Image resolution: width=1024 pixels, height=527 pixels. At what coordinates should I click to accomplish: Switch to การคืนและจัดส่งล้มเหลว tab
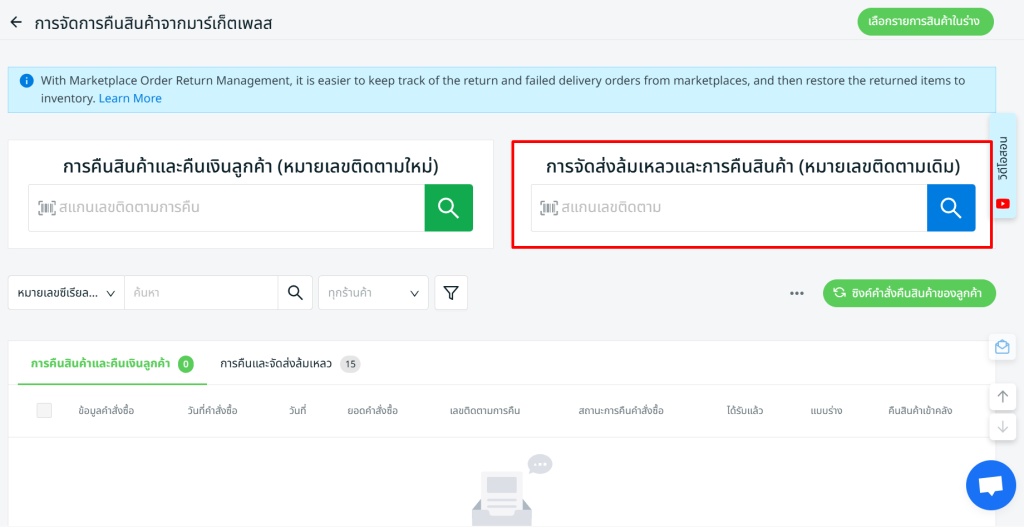[x=289, y=364]
